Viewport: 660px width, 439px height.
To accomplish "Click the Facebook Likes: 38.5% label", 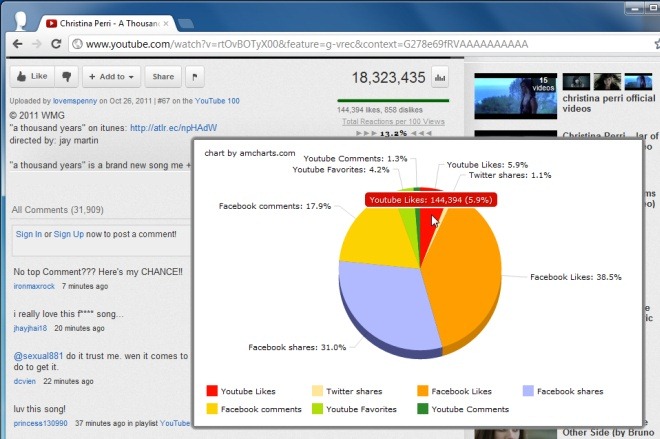I will (575, 277).
